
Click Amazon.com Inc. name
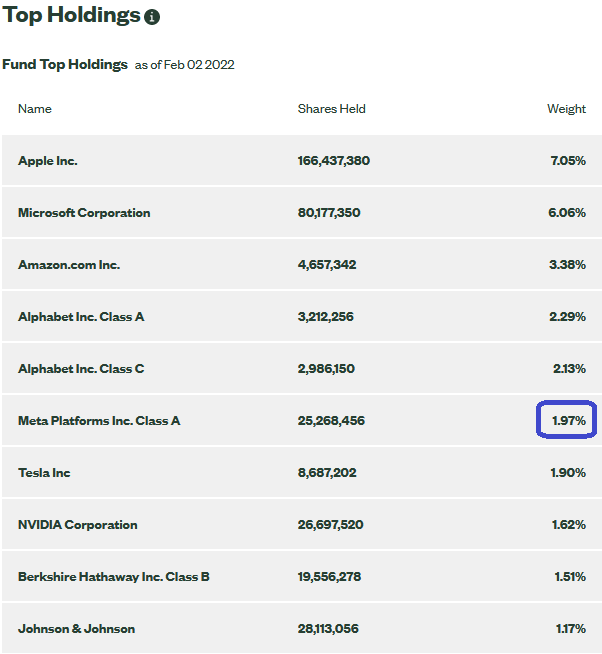click(69, 265)
